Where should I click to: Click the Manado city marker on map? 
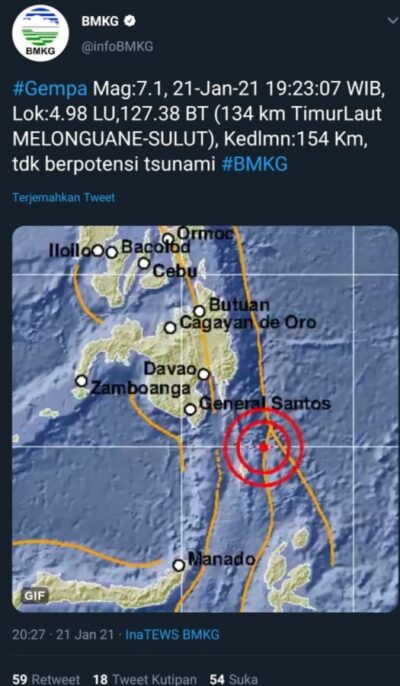(x=179, y=565)
